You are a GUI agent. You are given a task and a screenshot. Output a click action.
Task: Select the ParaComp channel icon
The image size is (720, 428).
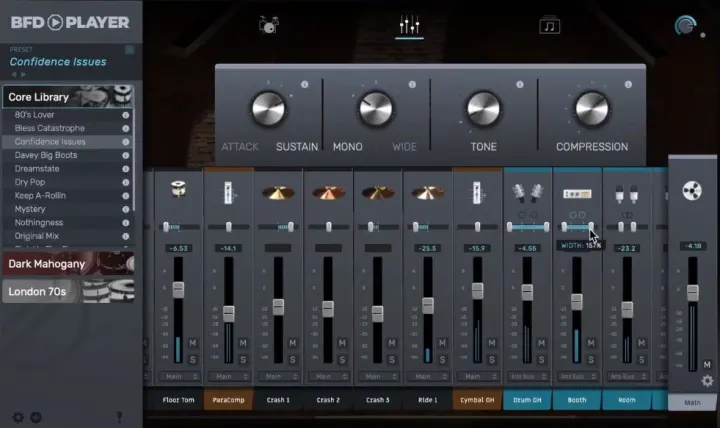click(228, 193)
